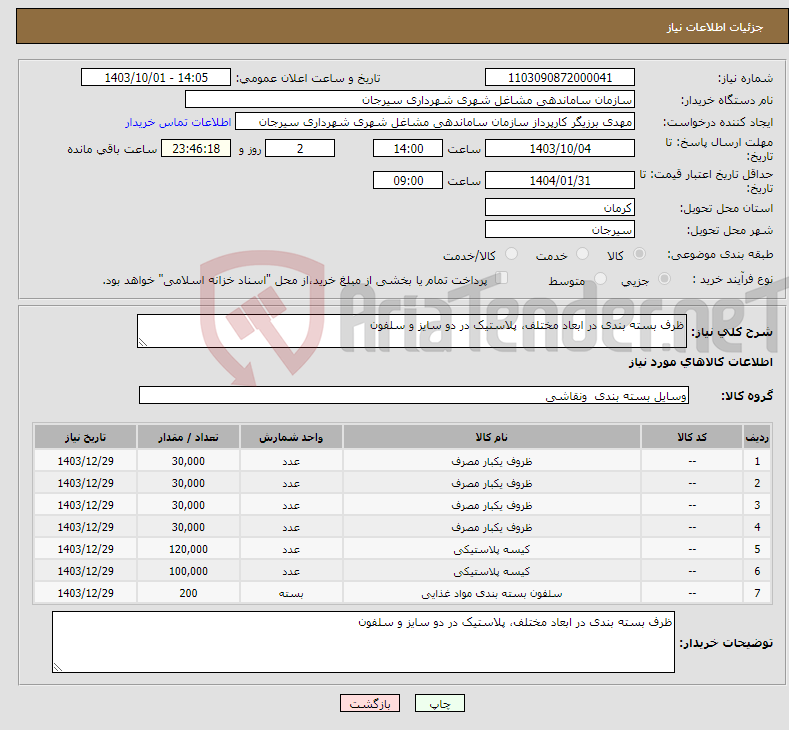The height and width of the screenshot is (730, 789).
Task: Click the تاریخ نیاز column header
Action: point(86,437)
